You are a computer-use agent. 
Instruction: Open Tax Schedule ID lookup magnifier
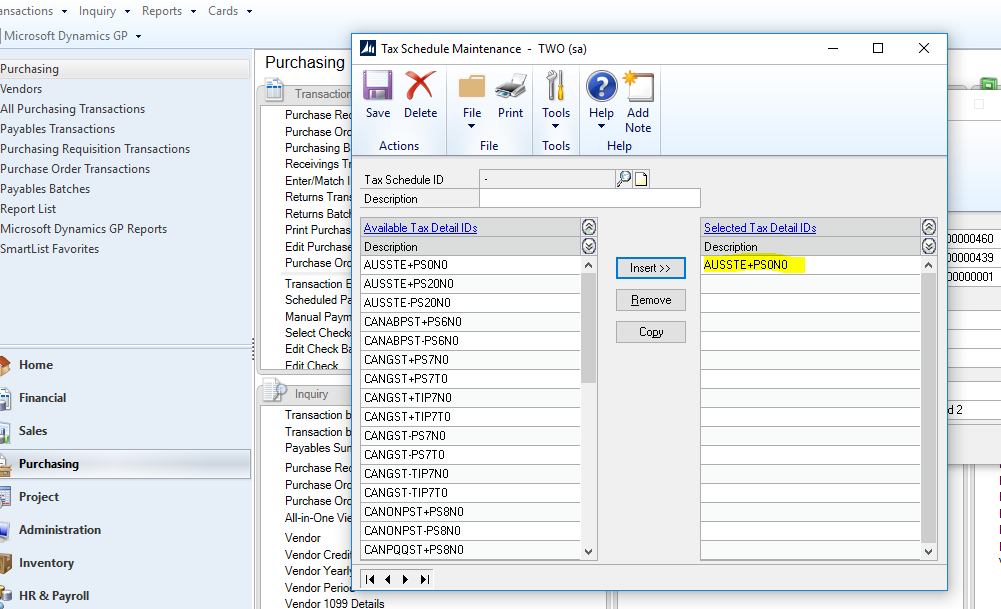[x=624, y=179]
